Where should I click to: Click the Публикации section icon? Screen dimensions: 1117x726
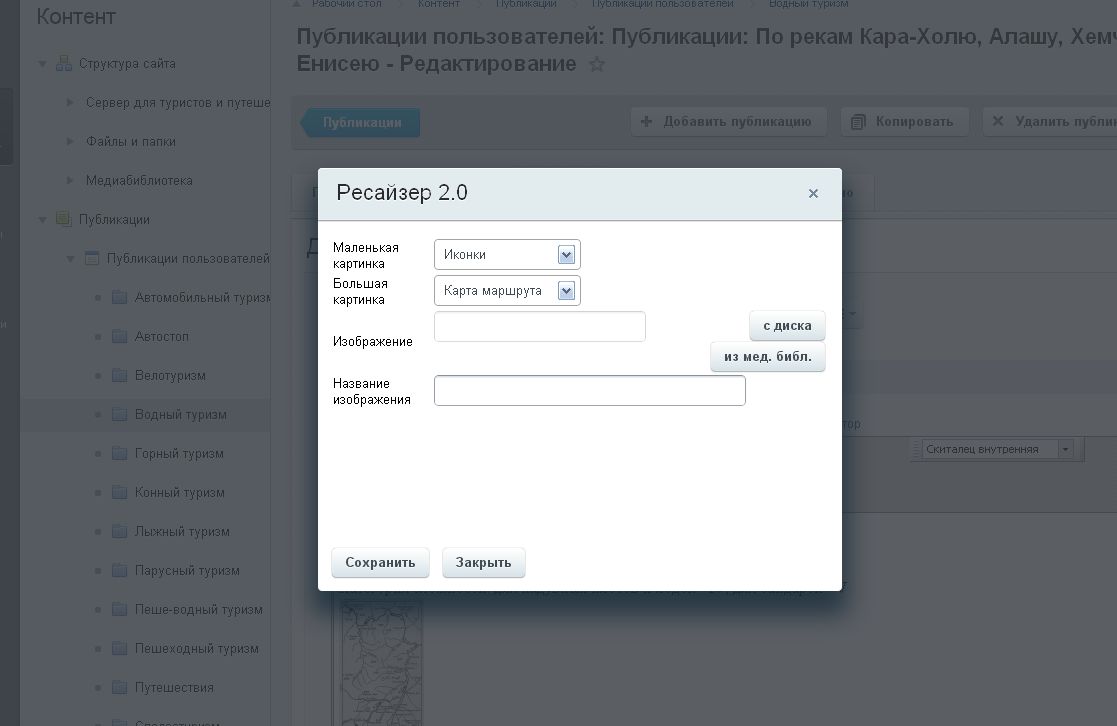coord(64,219)
